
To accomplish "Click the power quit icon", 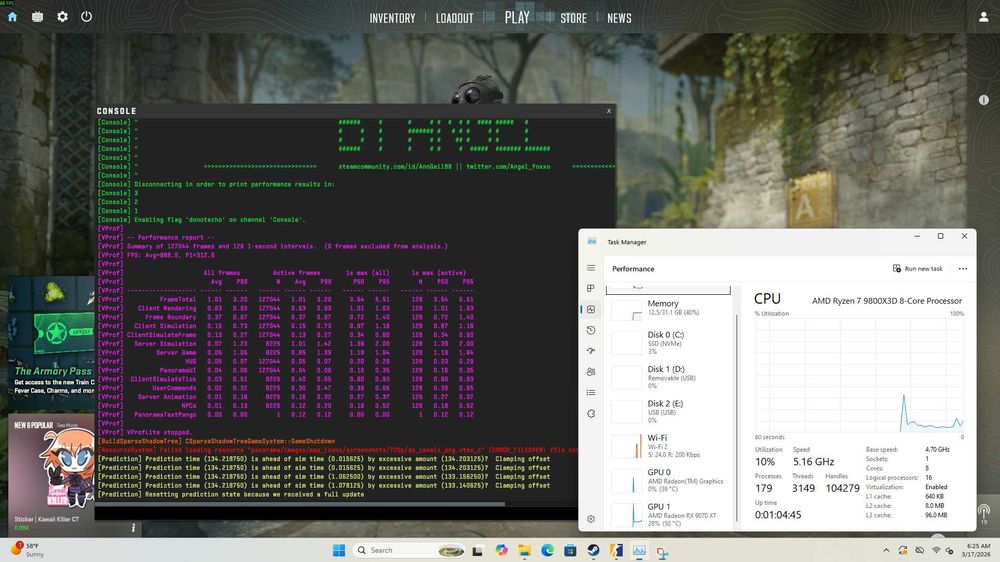I will tap(87, 17).
